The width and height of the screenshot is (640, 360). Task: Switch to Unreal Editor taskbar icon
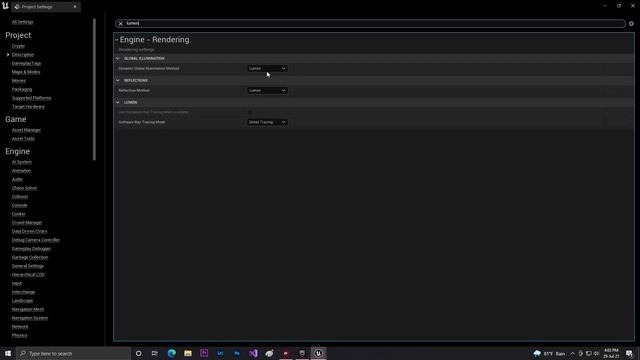tap(318, 353)
